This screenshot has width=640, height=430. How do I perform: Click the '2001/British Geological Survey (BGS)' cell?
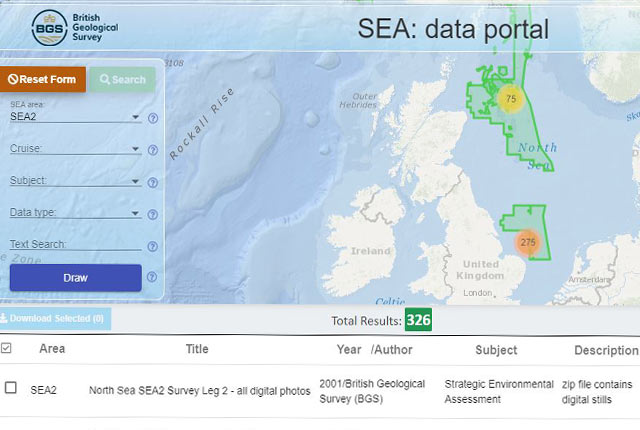(372, 391)
